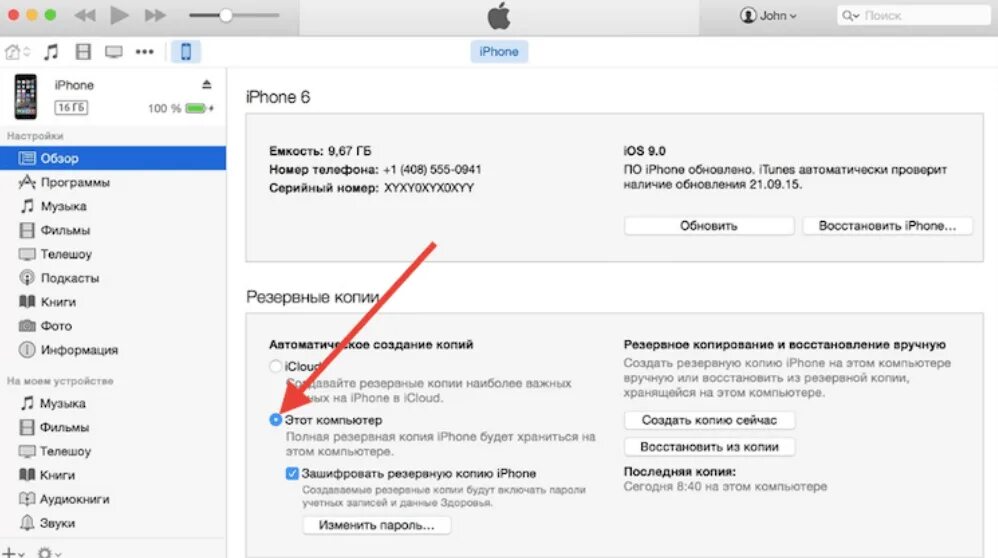Open the TV Shows monitor icon

114,52
